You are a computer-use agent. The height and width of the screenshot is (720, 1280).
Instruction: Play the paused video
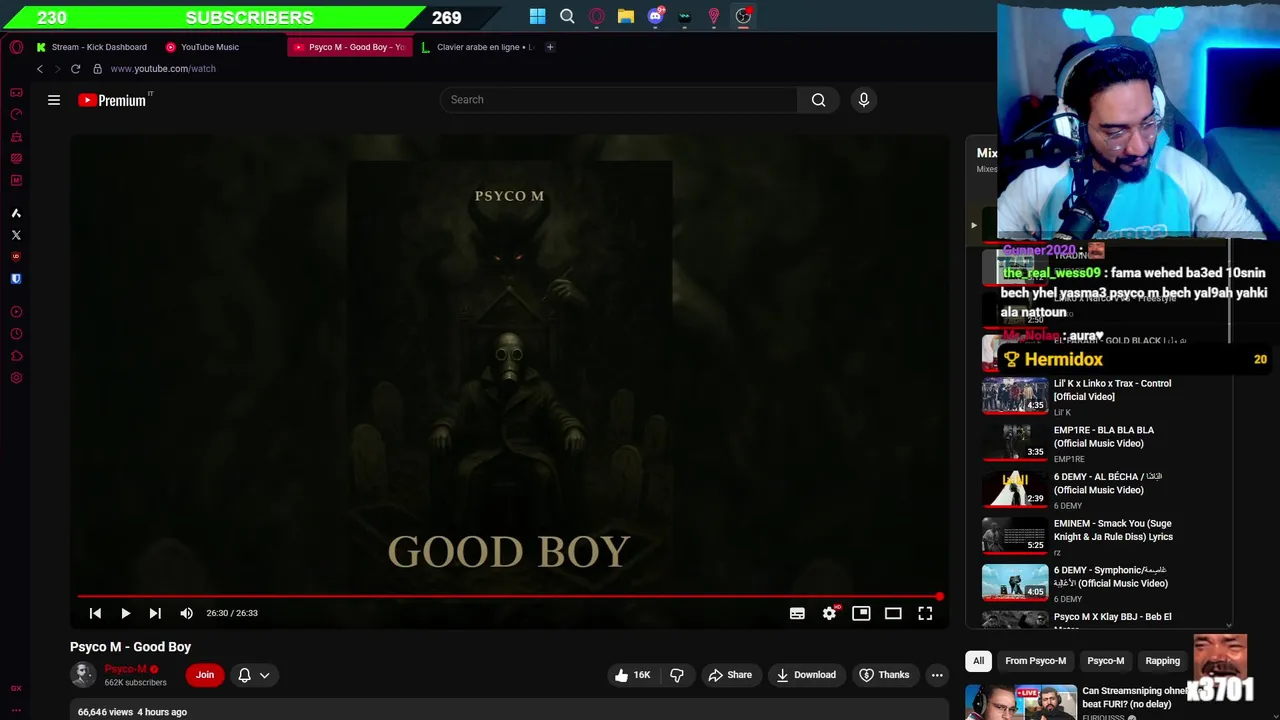[125, 613]
